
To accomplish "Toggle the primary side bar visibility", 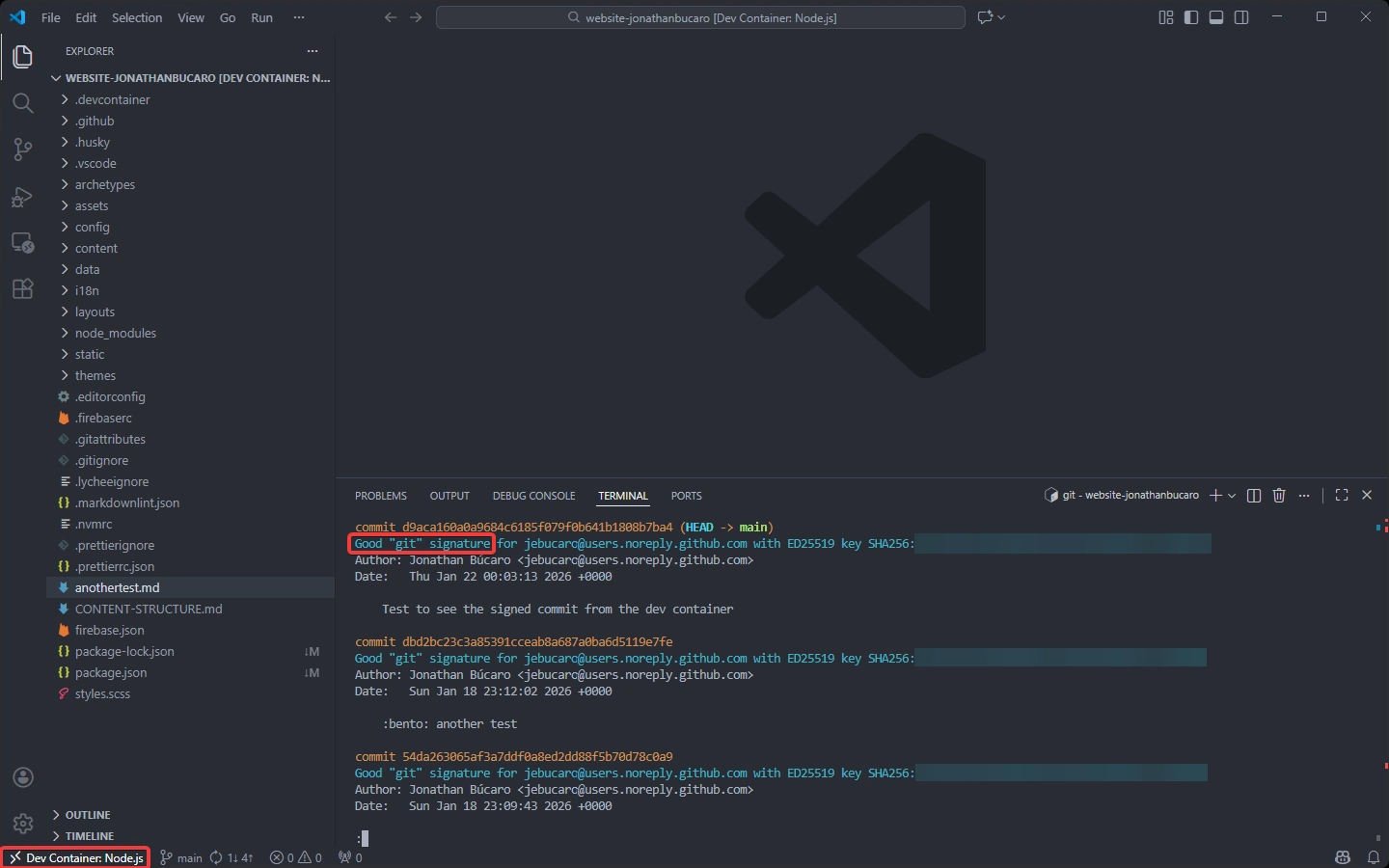I will [x=1191, y=17].
